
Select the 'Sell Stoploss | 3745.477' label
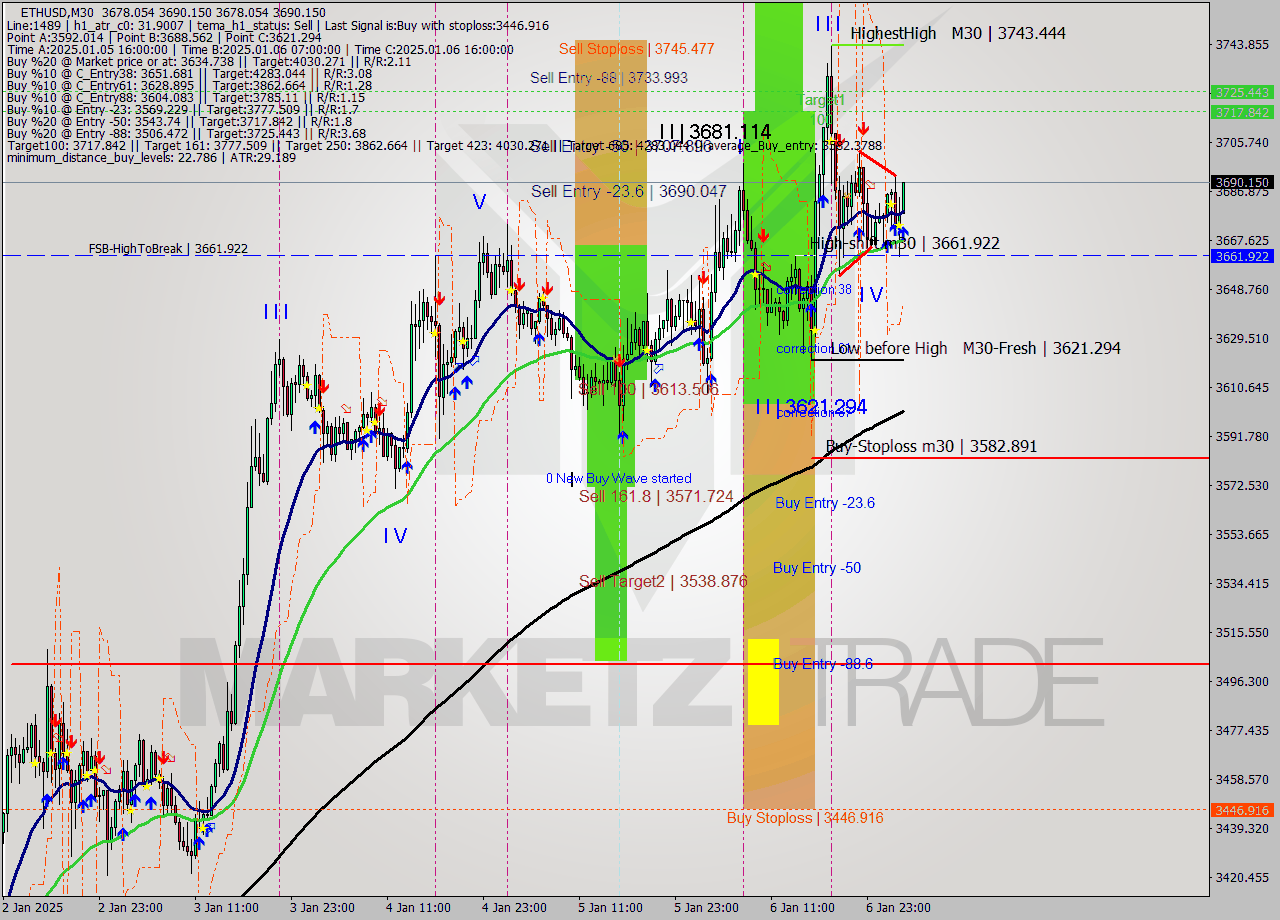[x=636, y=48]
